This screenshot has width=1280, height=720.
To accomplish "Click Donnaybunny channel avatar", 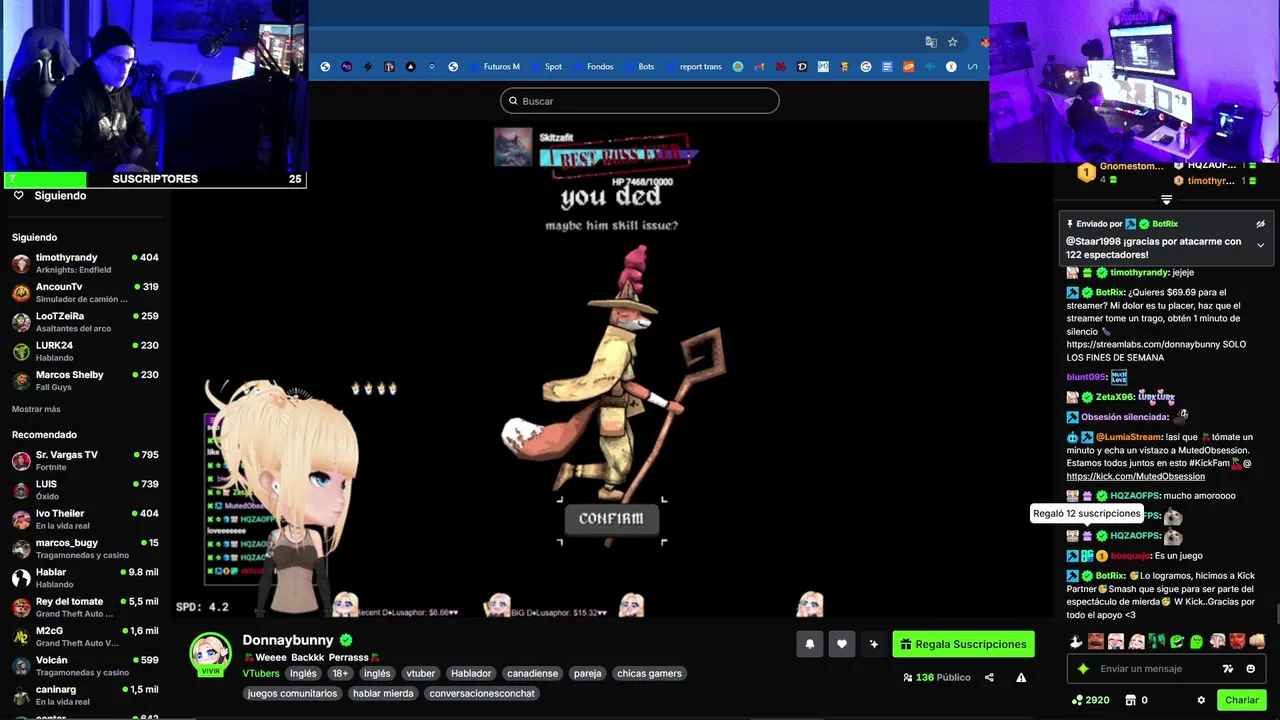I will click(210, 653).
